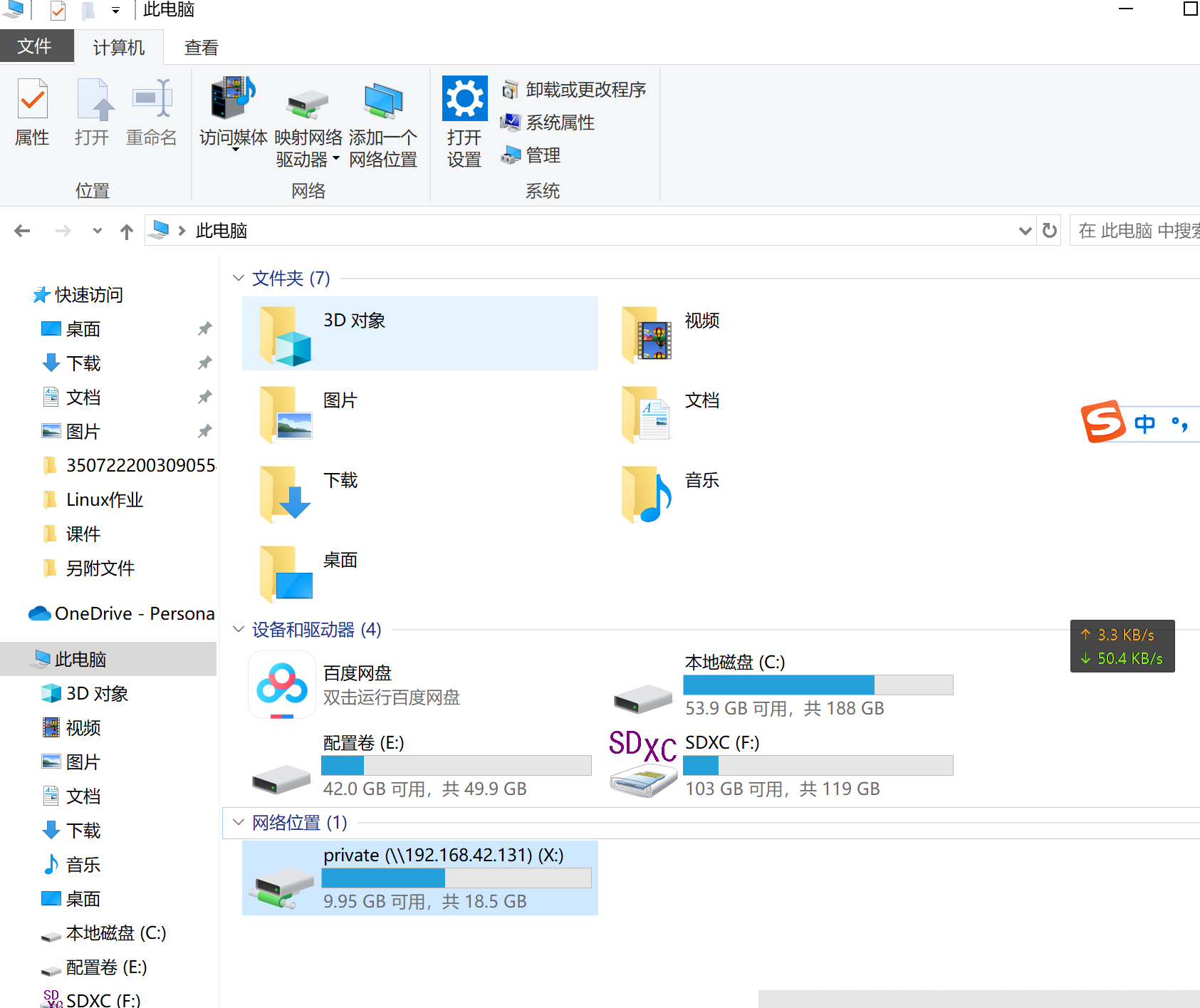The width and height of the screenshot is (1200, 1008).
Task: Click the Sogou input method S logo
Action: [x=1103, y=422]
